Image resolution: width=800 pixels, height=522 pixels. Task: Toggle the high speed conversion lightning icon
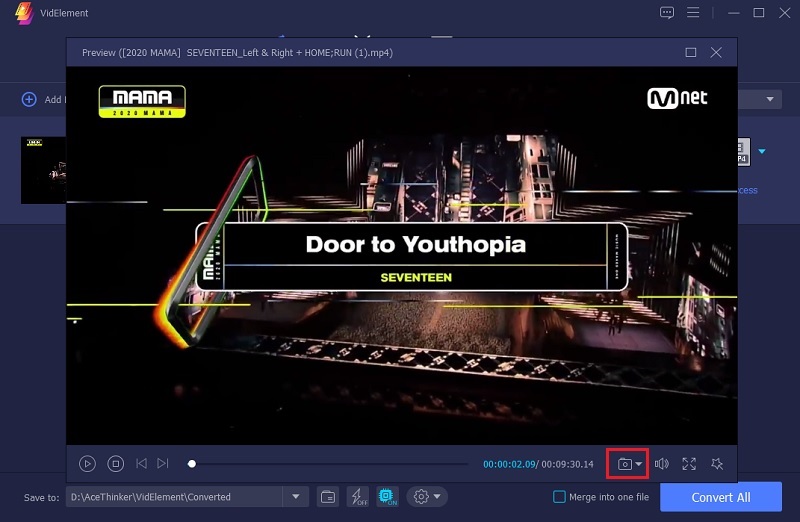click(x=358, y=496)
